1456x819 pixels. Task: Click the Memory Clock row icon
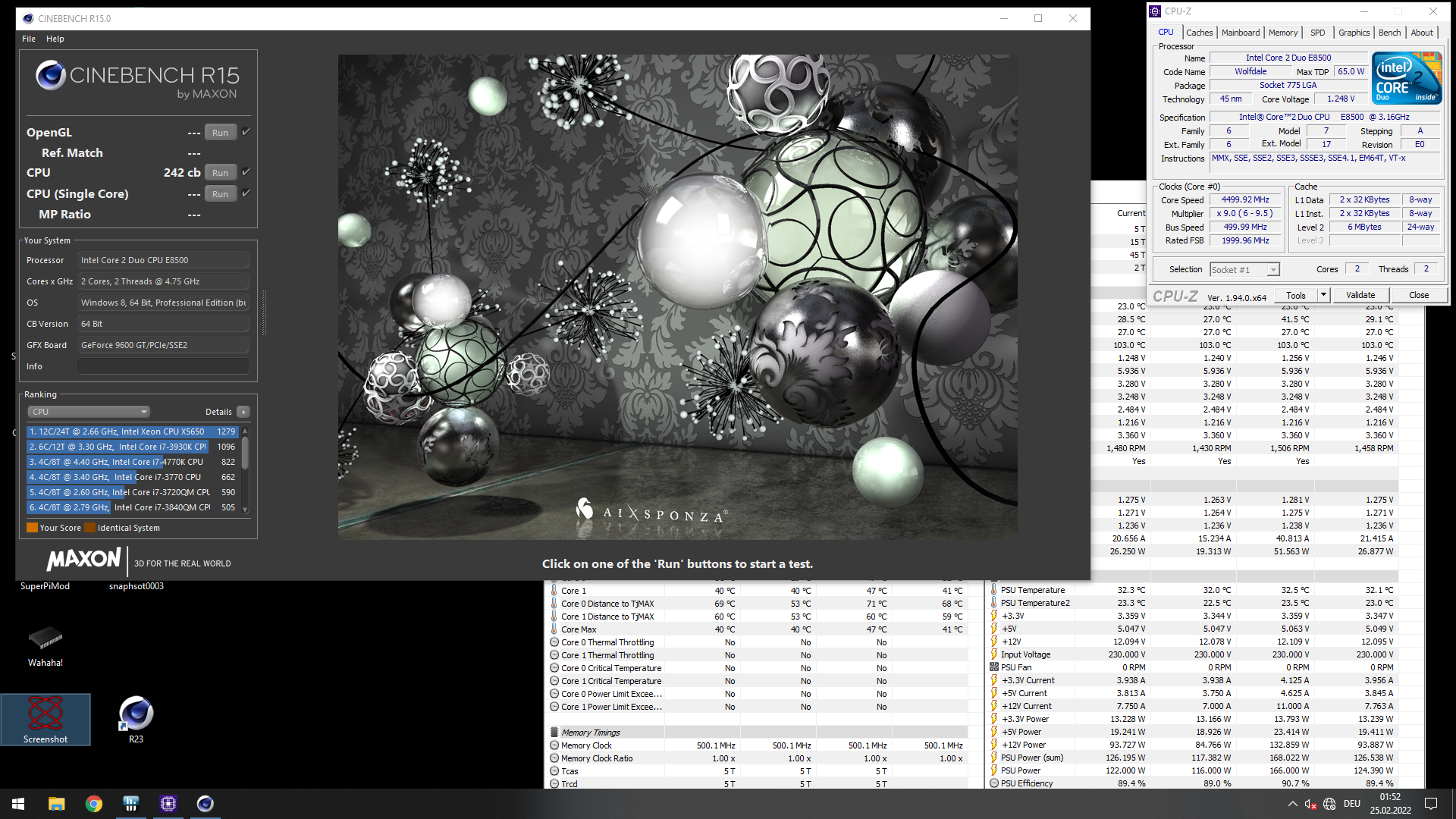point(554,745)
